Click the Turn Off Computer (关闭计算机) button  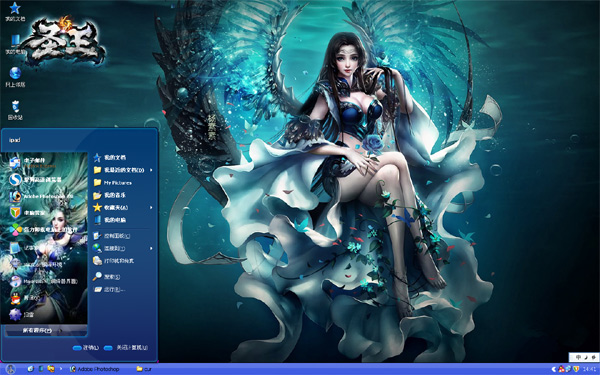(x=126, y=348)
